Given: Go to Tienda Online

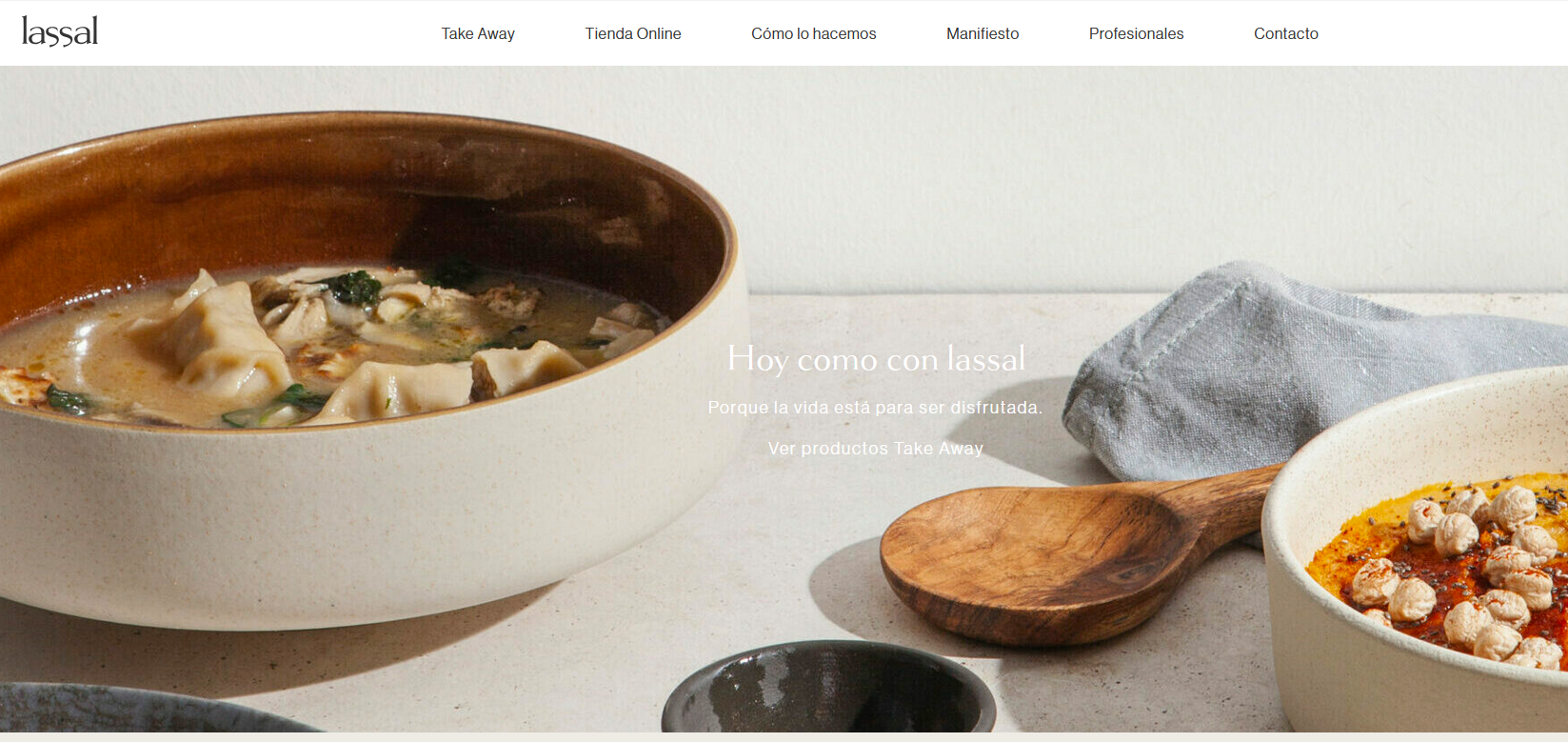Looking at the screenshot, I should click(633, 33).
